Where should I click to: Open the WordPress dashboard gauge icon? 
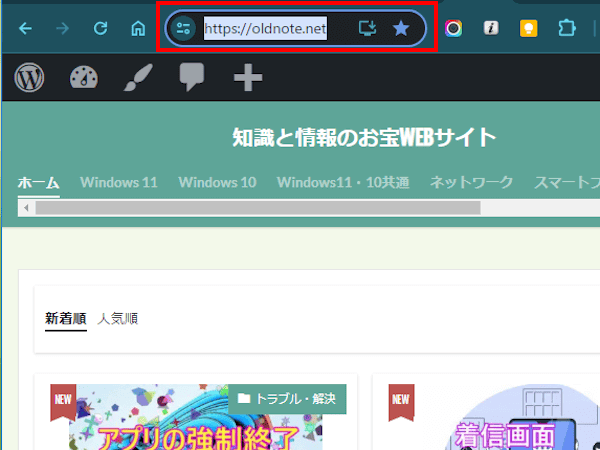click(x=84, y=77)
